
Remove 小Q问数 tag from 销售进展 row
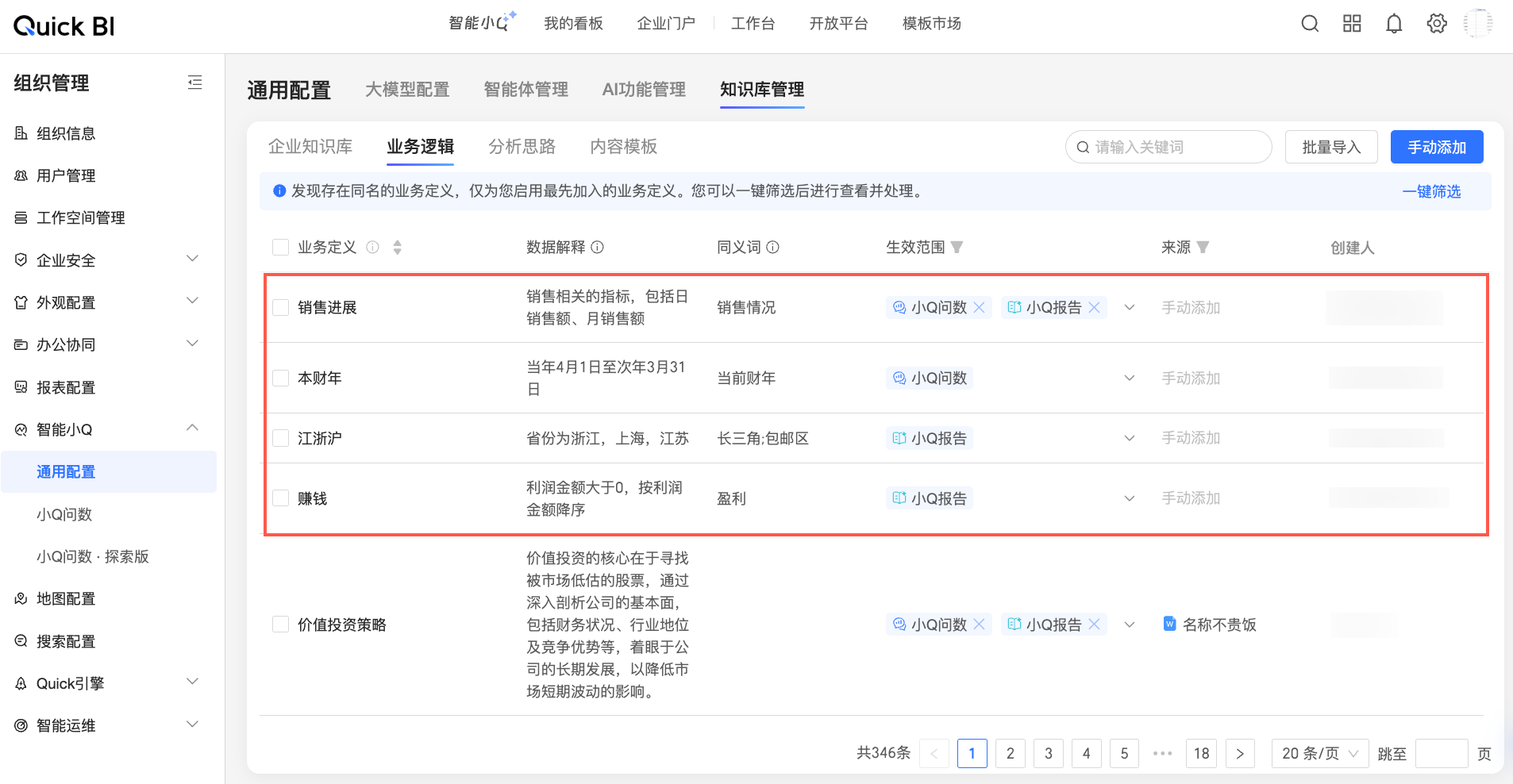click(x=980, y=307)
